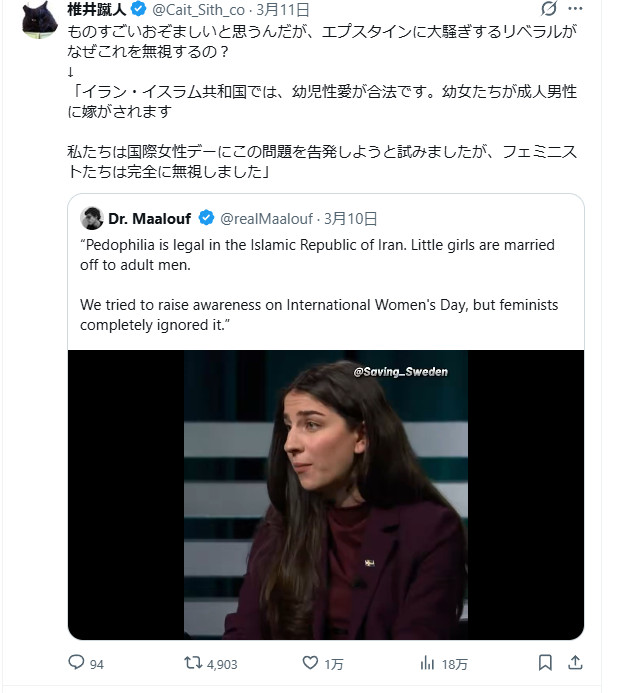Like the tweet via heart icon

[x=310, y=663]
